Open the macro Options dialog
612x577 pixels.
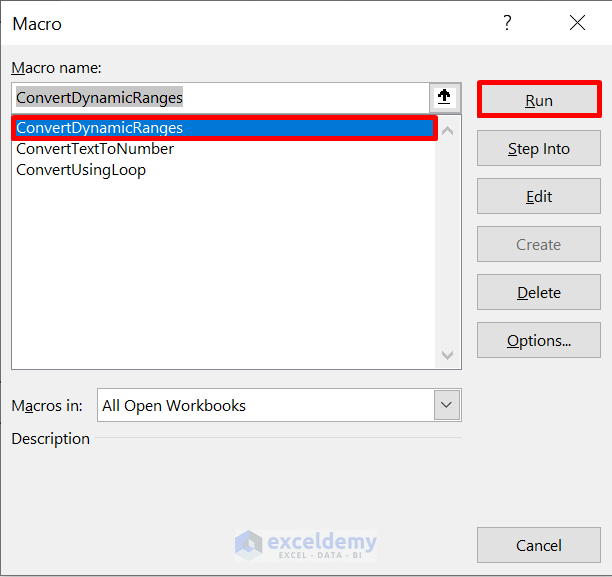(x=539, y=341)
